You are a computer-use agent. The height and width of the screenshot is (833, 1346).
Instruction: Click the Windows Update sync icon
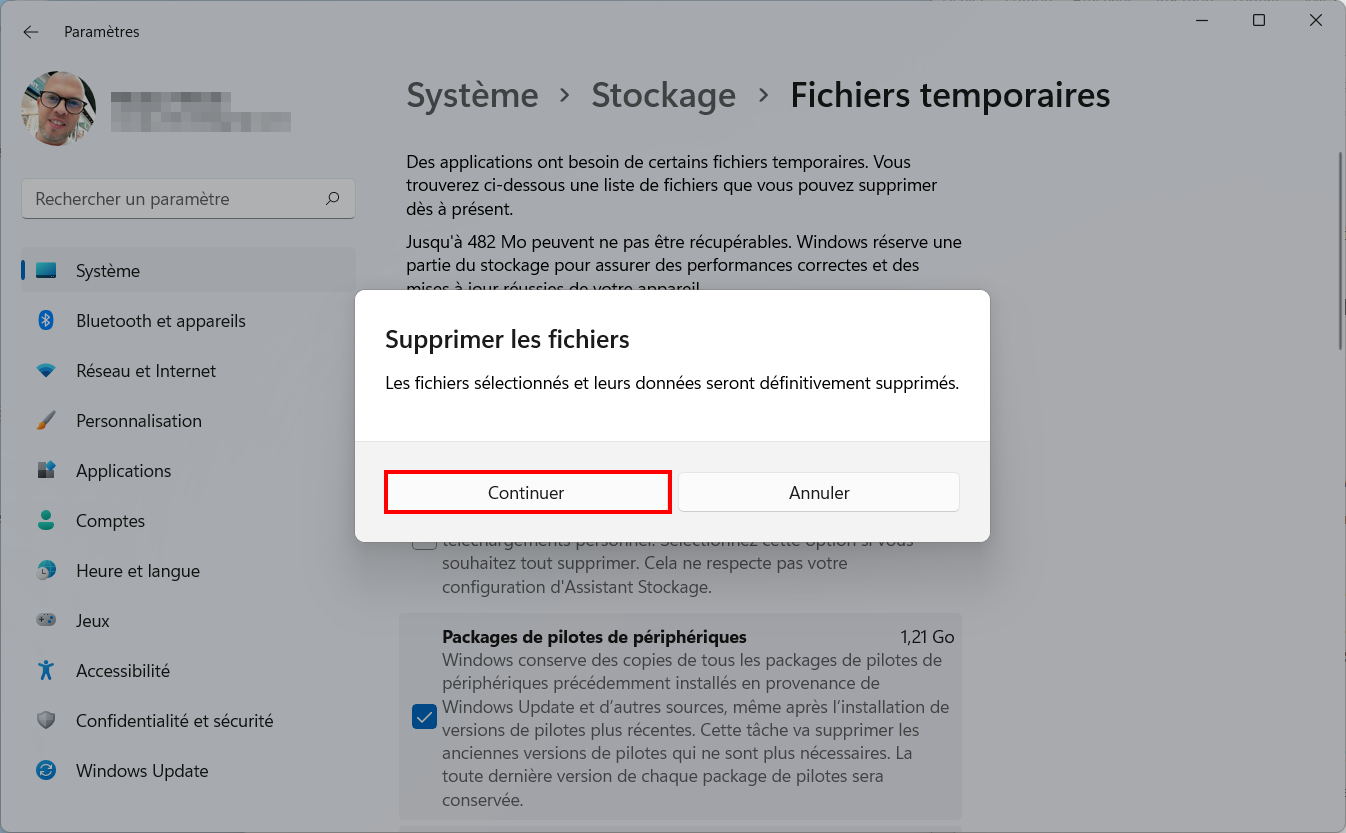[46, 771]
